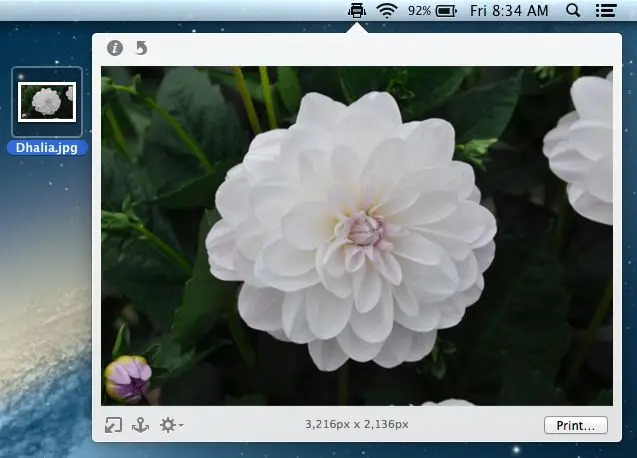Open the gear settings dropdown
This screenshot has height=458, width=637.
coord(171,425)
